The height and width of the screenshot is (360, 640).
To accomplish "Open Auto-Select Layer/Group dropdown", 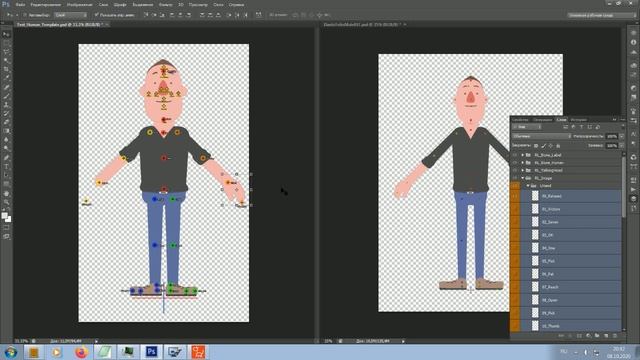I will (71, 15).
